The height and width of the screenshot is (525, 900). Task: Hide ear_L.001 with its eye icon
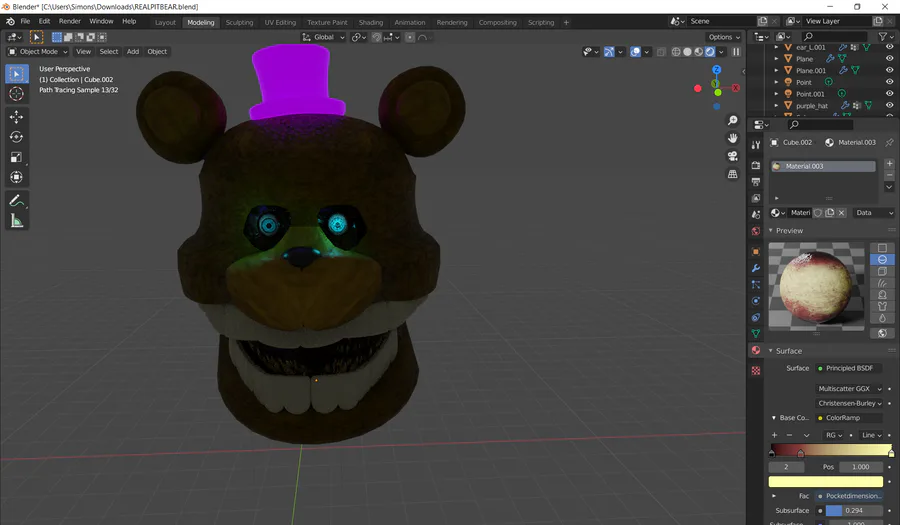pos(889,47)
